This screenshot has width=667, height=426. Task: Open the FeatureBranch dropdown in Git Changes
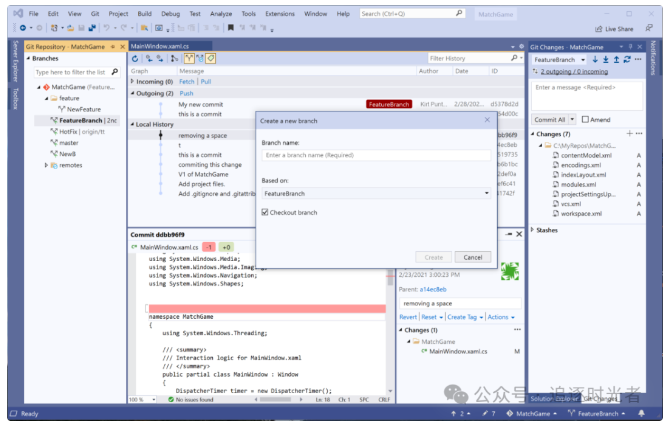(583, 60)
